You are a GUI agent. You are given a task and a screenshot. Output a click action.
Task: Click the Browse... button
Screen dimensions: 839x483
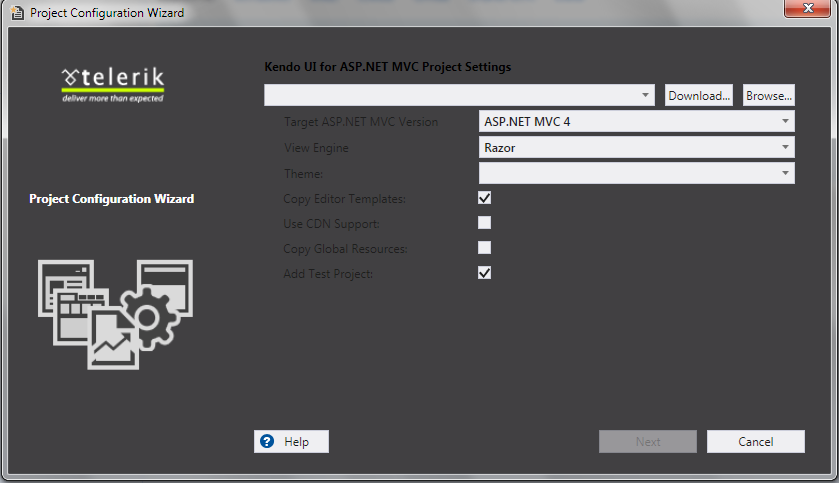coord(768,95)
